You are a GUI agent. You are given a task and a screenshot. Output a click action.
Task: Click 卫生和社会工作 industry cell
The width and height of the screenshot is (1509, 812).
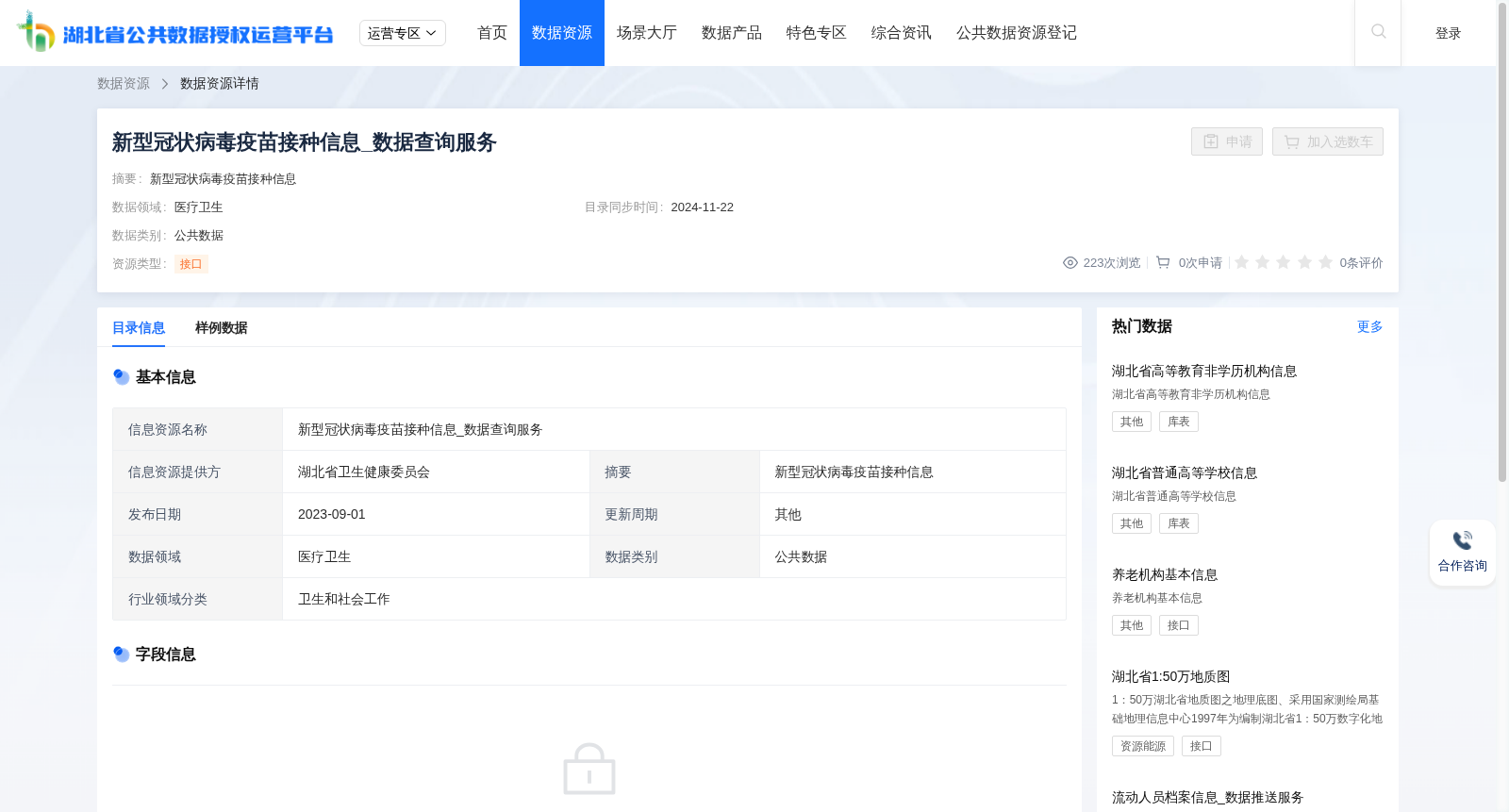coord(674,599)
